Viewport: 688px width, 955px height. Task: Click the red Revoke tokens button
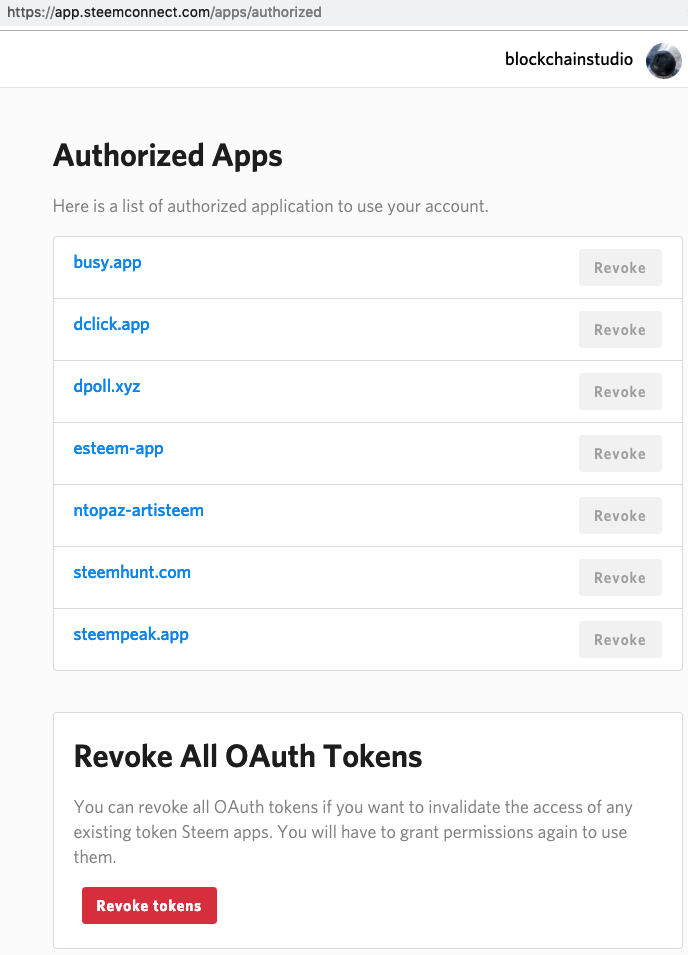[149, 906]
